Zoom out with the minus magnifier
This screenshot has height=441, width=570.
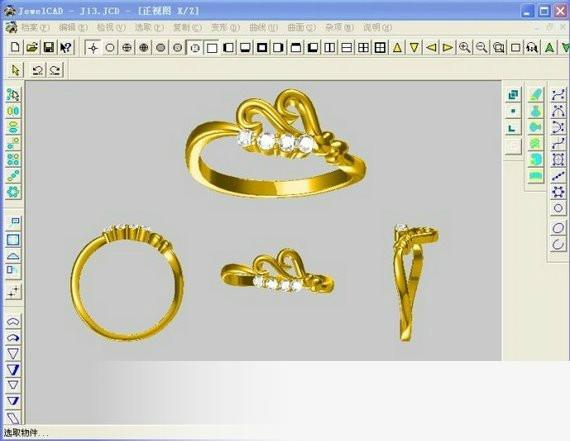[481, 48]
